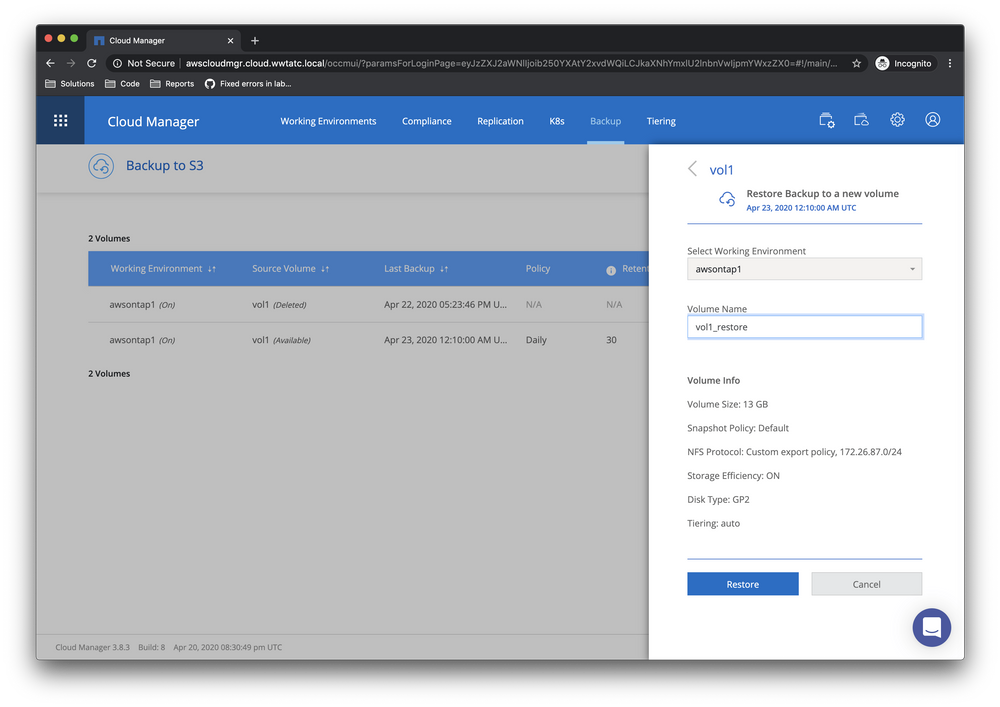Open user account profile icon
This screenshot has height=707, width=1000.
point(932,120)
